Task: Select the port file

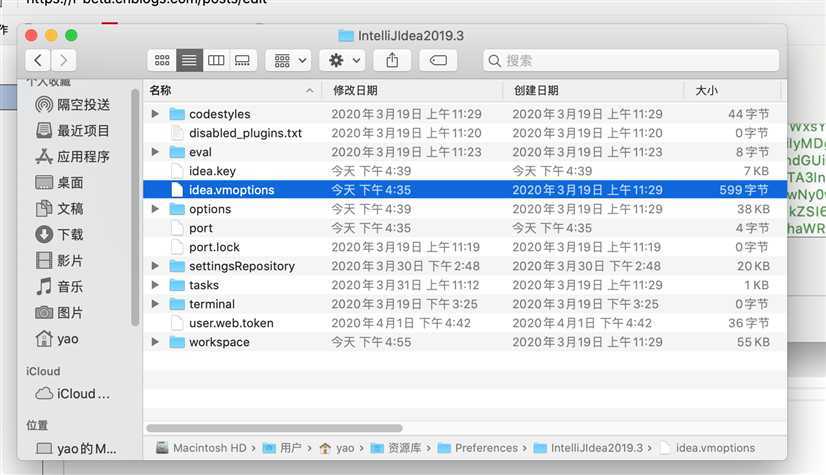Action: 465,228
